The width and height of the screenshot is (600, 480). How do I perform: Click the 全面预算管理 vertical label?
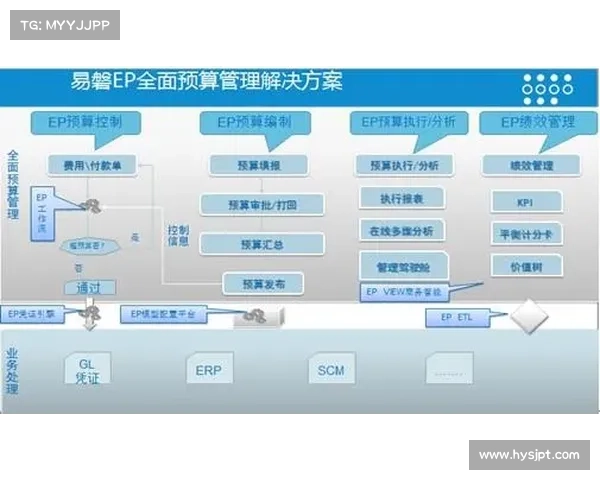point(13,185)
